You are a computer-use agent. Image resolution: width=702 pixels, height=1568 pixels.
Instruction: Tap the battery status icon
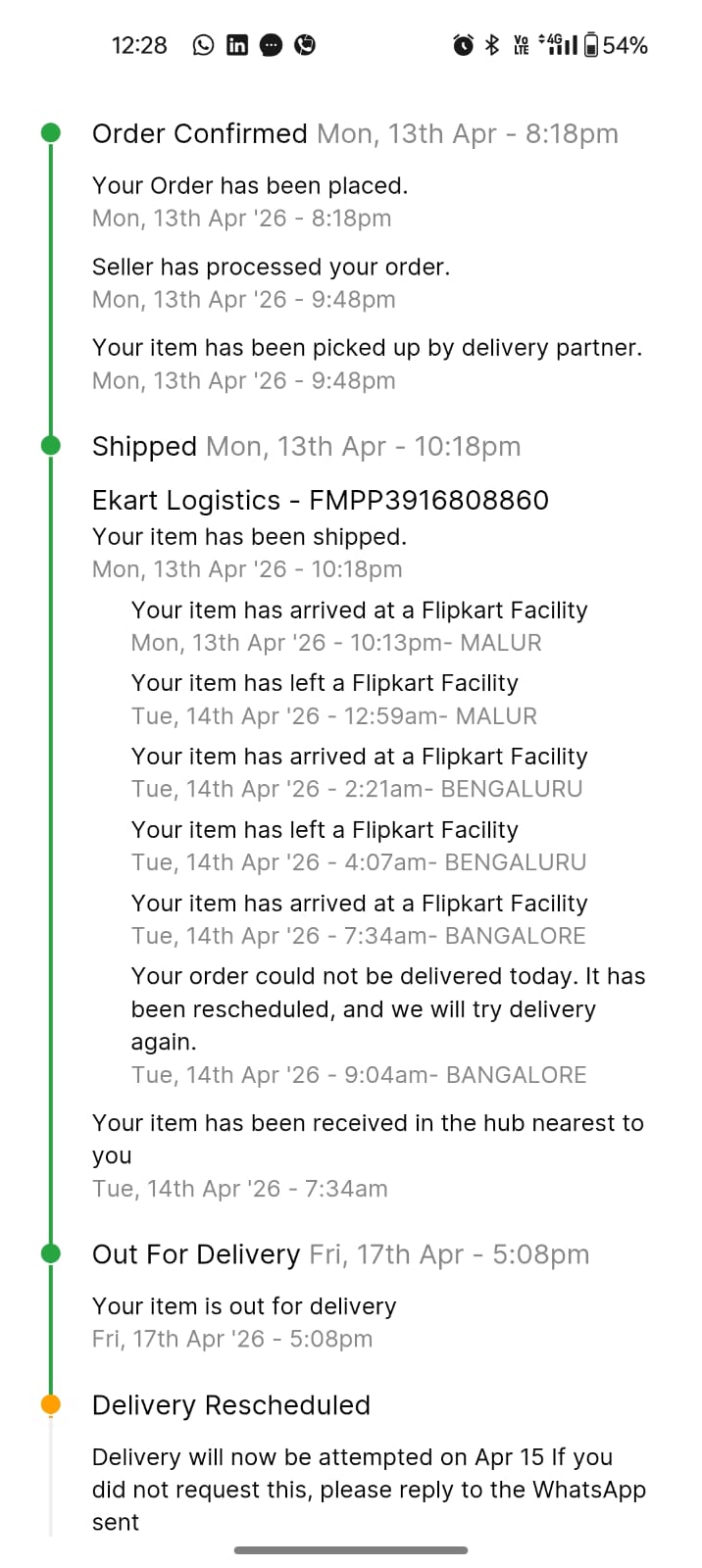coord(591,45)
